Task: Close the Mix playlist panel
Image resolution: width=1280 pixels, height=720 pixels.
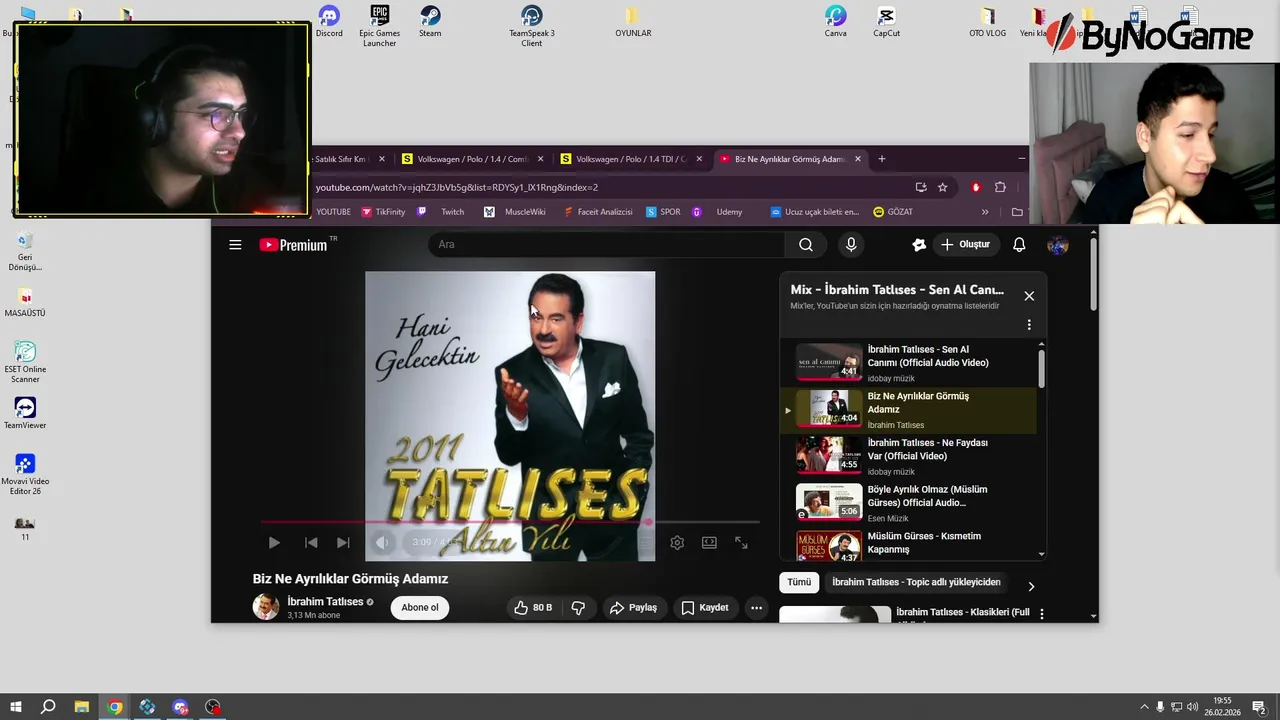Action: (x=1029, y=296)
